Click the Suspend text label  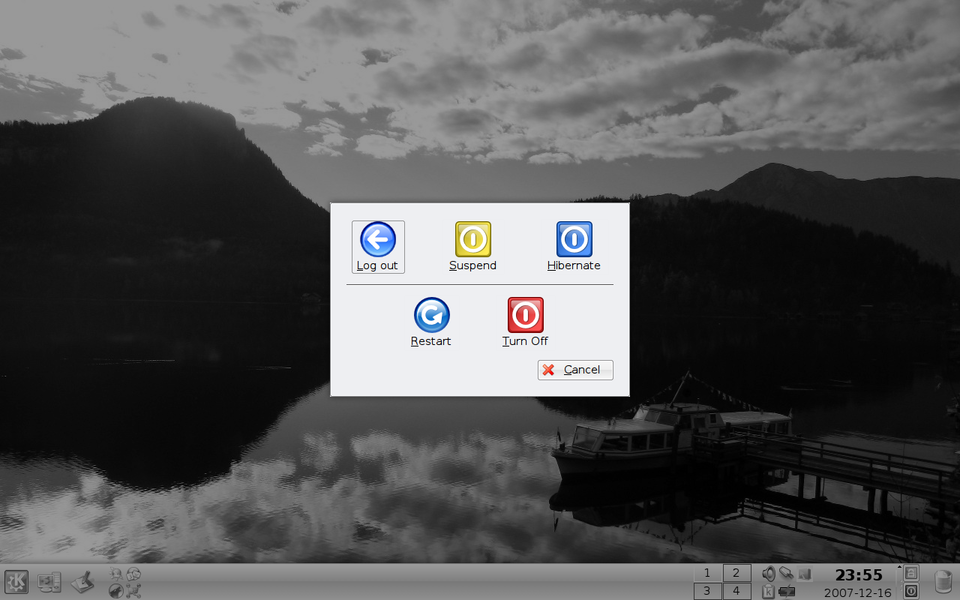(x=473, y=266)
